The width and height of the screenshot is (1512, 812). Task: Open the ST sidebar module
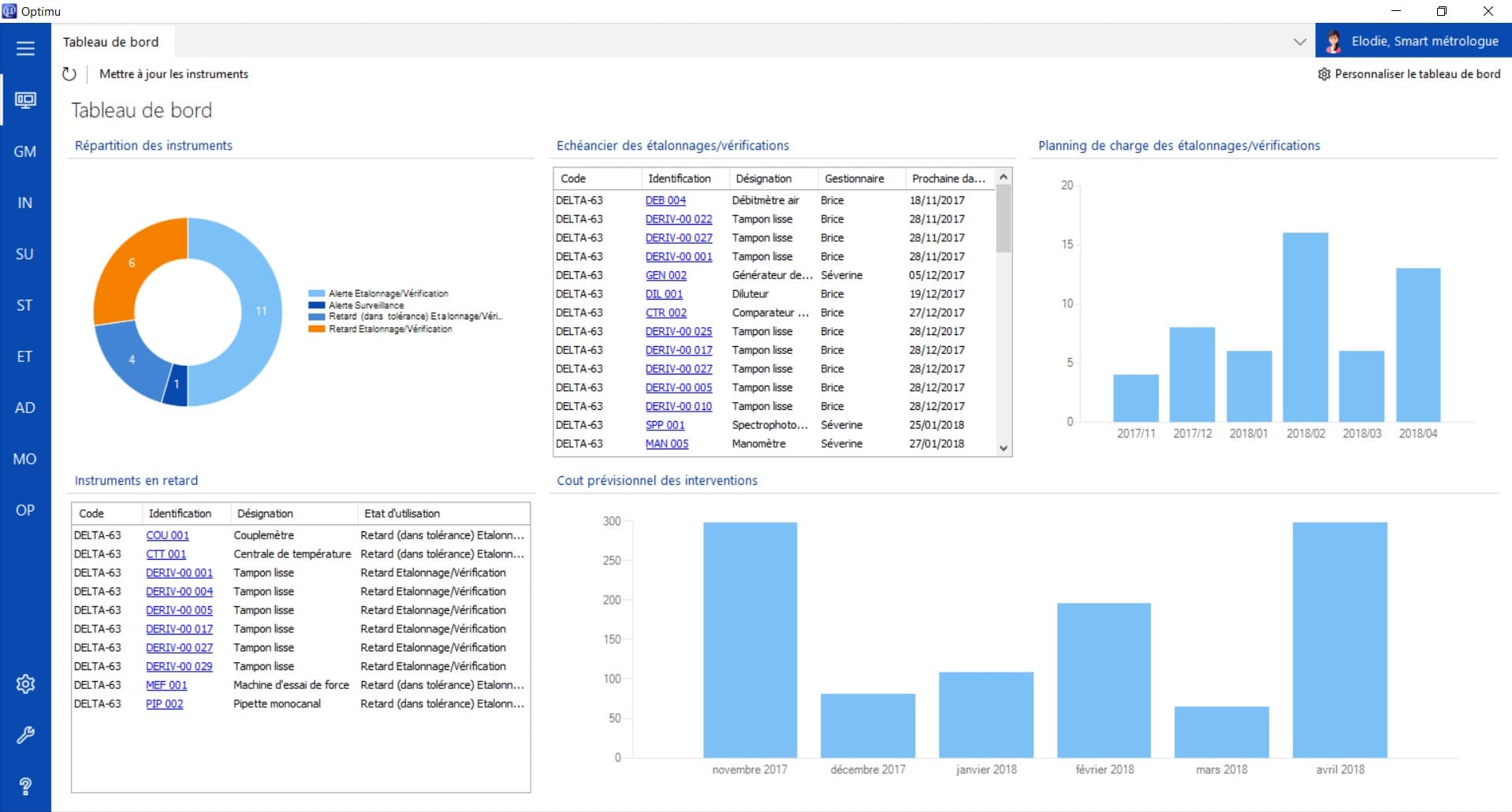(x=25, y=305)
